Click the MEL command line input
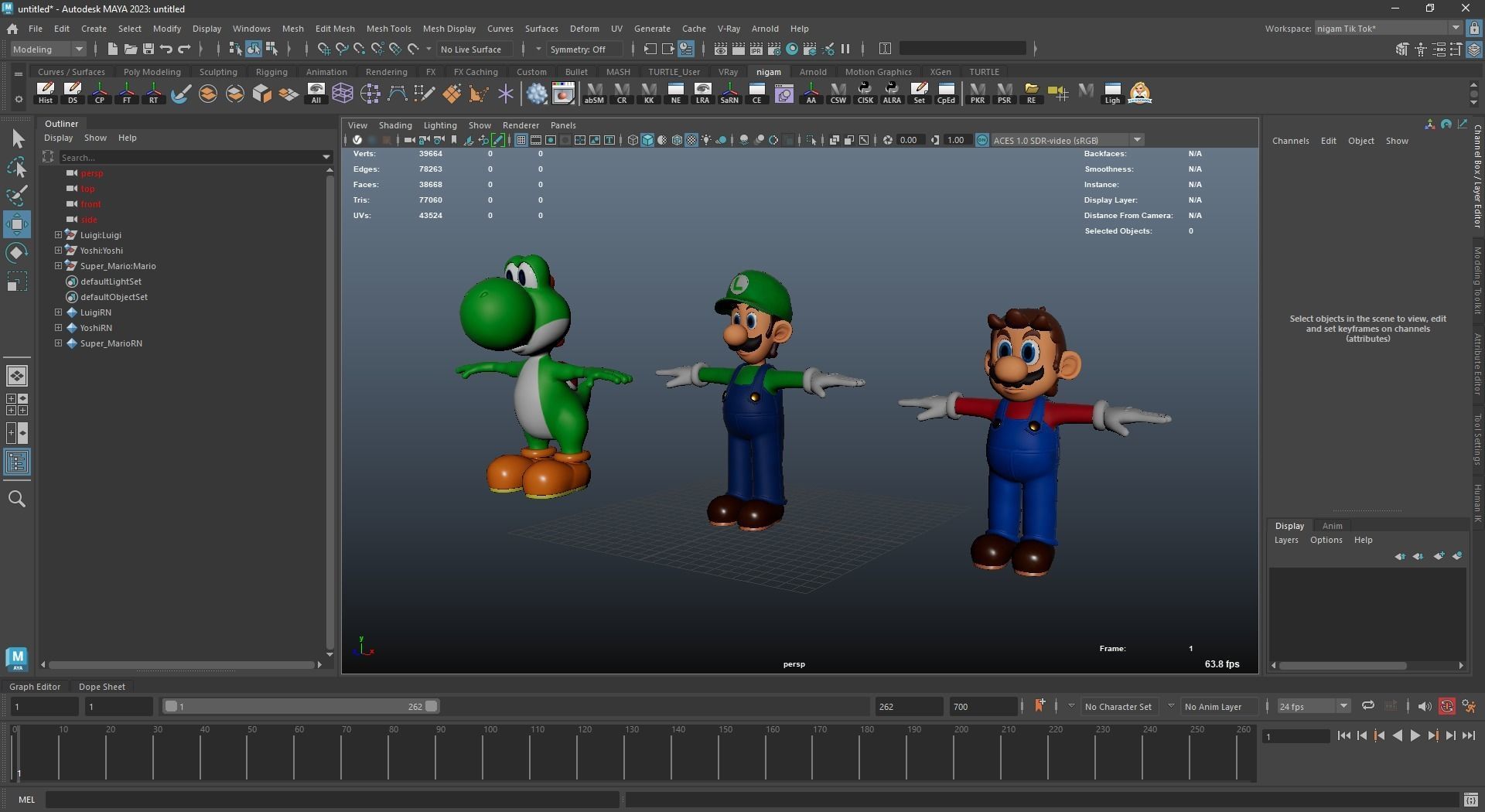1485x812 pixels. point(333,800)
